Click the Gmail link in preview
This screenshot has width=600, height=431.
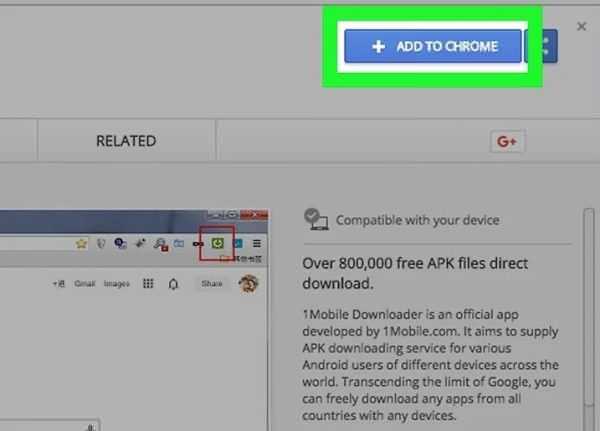coord(85,284)
